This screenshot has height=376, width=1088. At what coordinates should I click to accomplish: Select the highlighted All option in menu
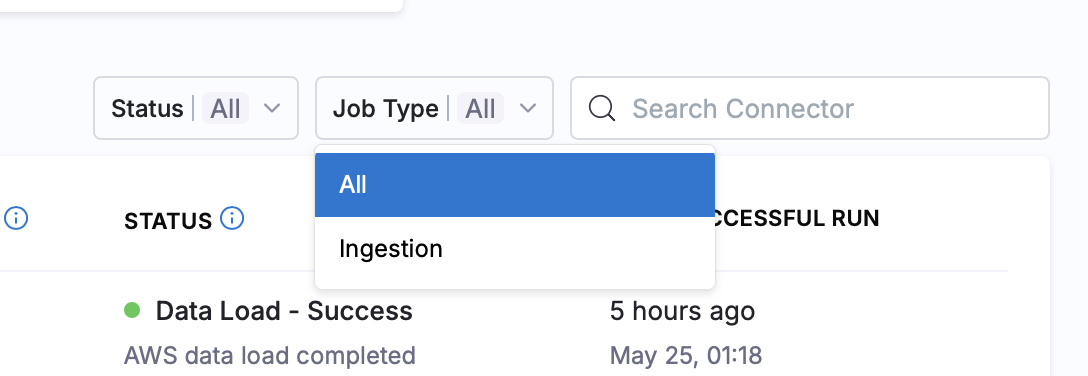[x=515, y=185]
